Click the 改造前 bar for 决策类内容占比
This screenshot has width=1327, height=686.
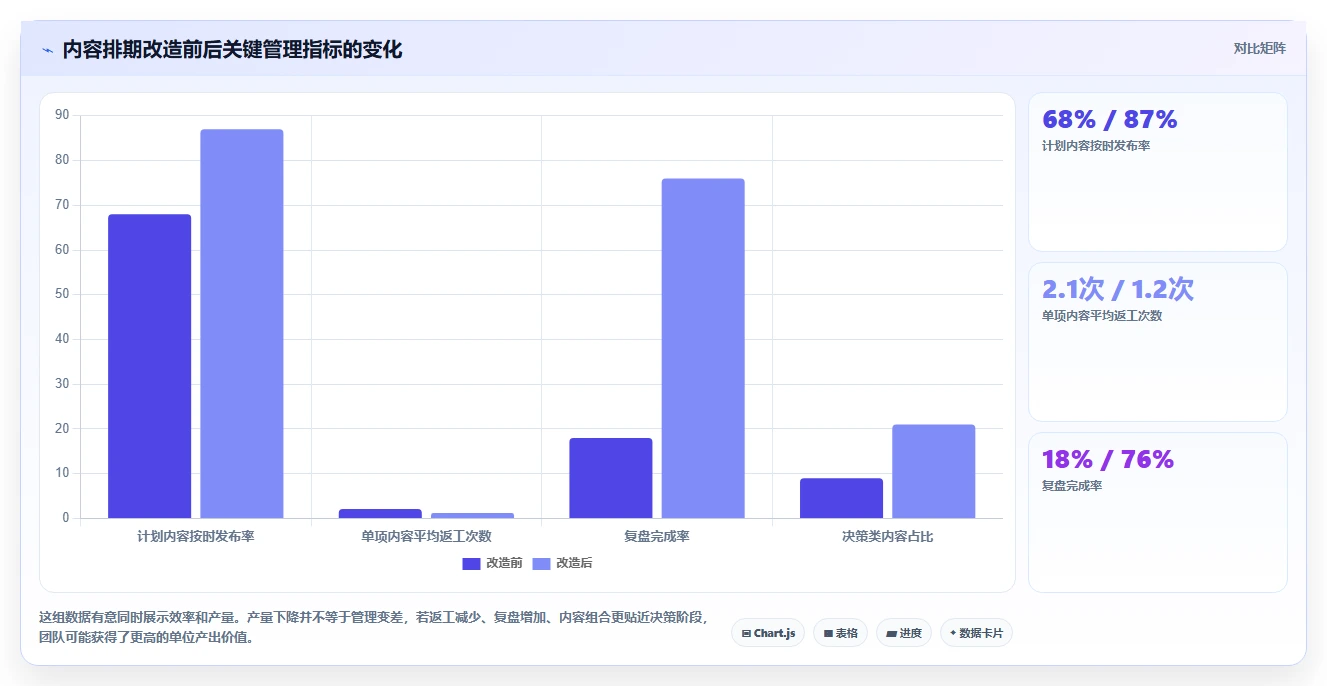coord(841,498)
